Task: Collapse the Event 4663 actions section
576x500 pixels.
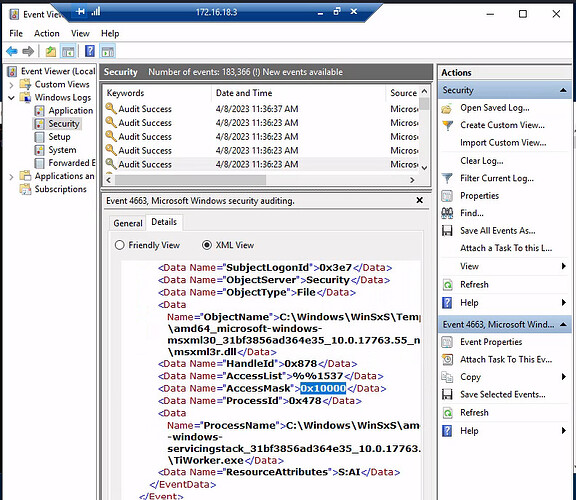Action: pyautogui.click(x=563, y=325)
